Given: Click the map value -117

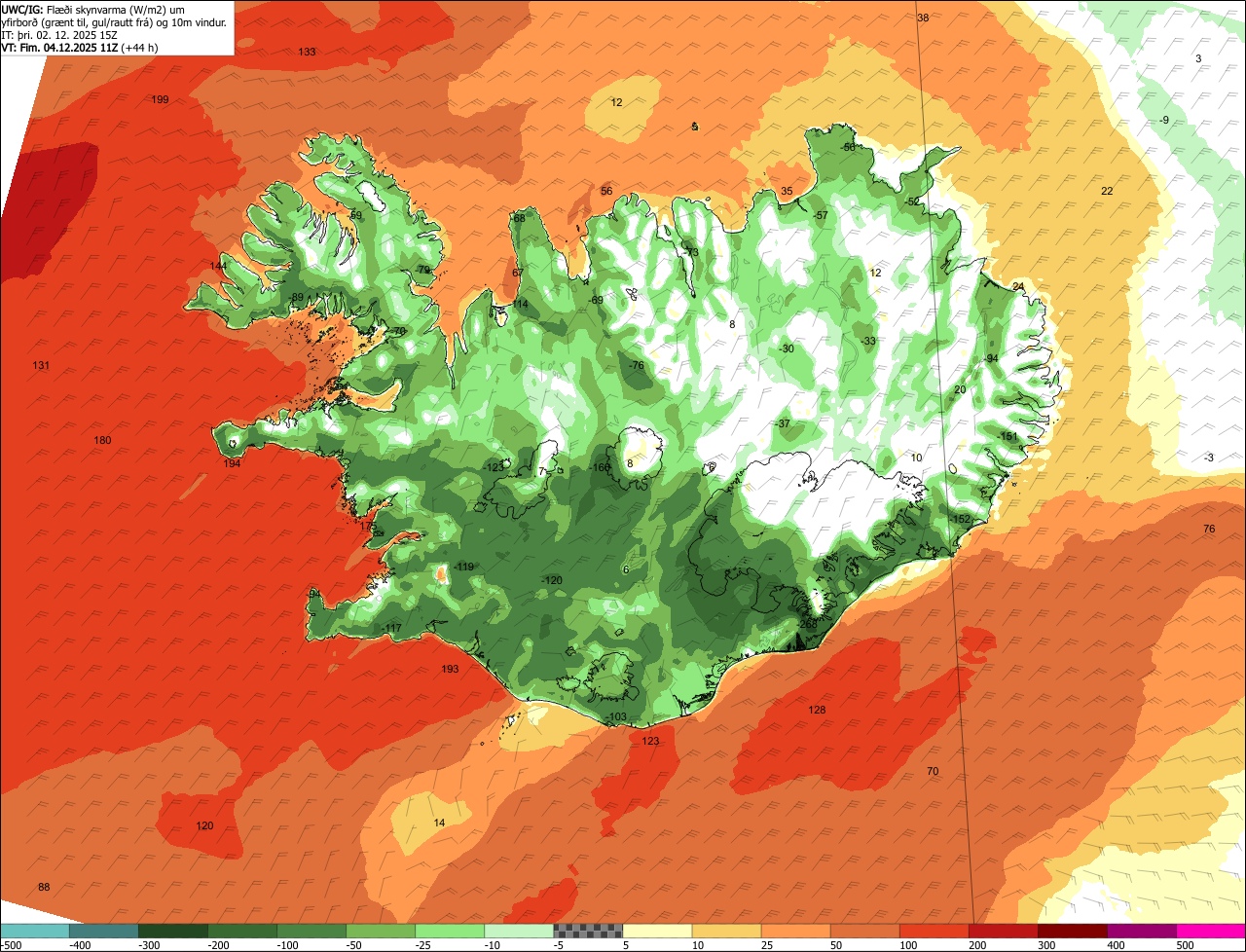Looking at the screenshot, I should coord(392,628).
